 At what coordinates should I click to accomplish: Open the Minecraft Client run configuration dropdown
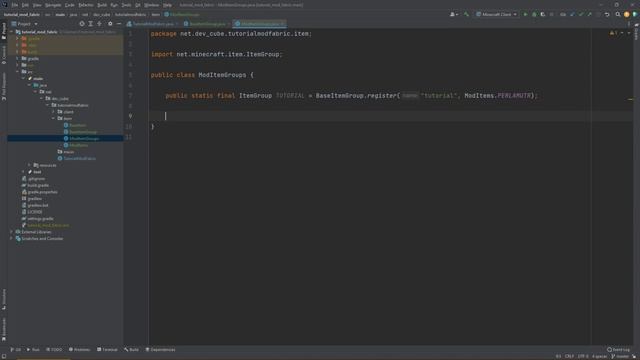496,14
